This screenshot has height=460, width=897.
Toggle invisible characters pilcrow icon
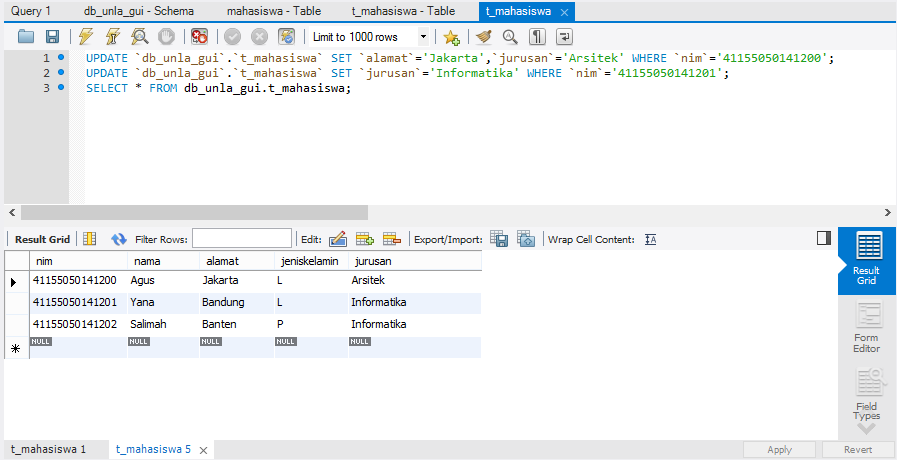pyautogui.click(x=537, y=37)
